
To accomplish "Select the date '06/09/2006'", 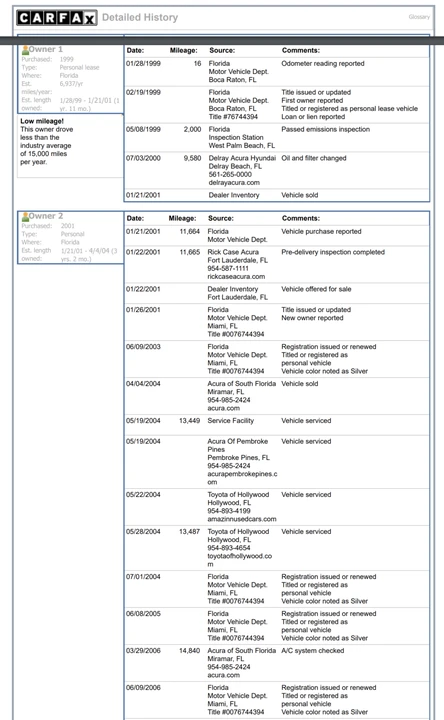I will click(143, 688).
